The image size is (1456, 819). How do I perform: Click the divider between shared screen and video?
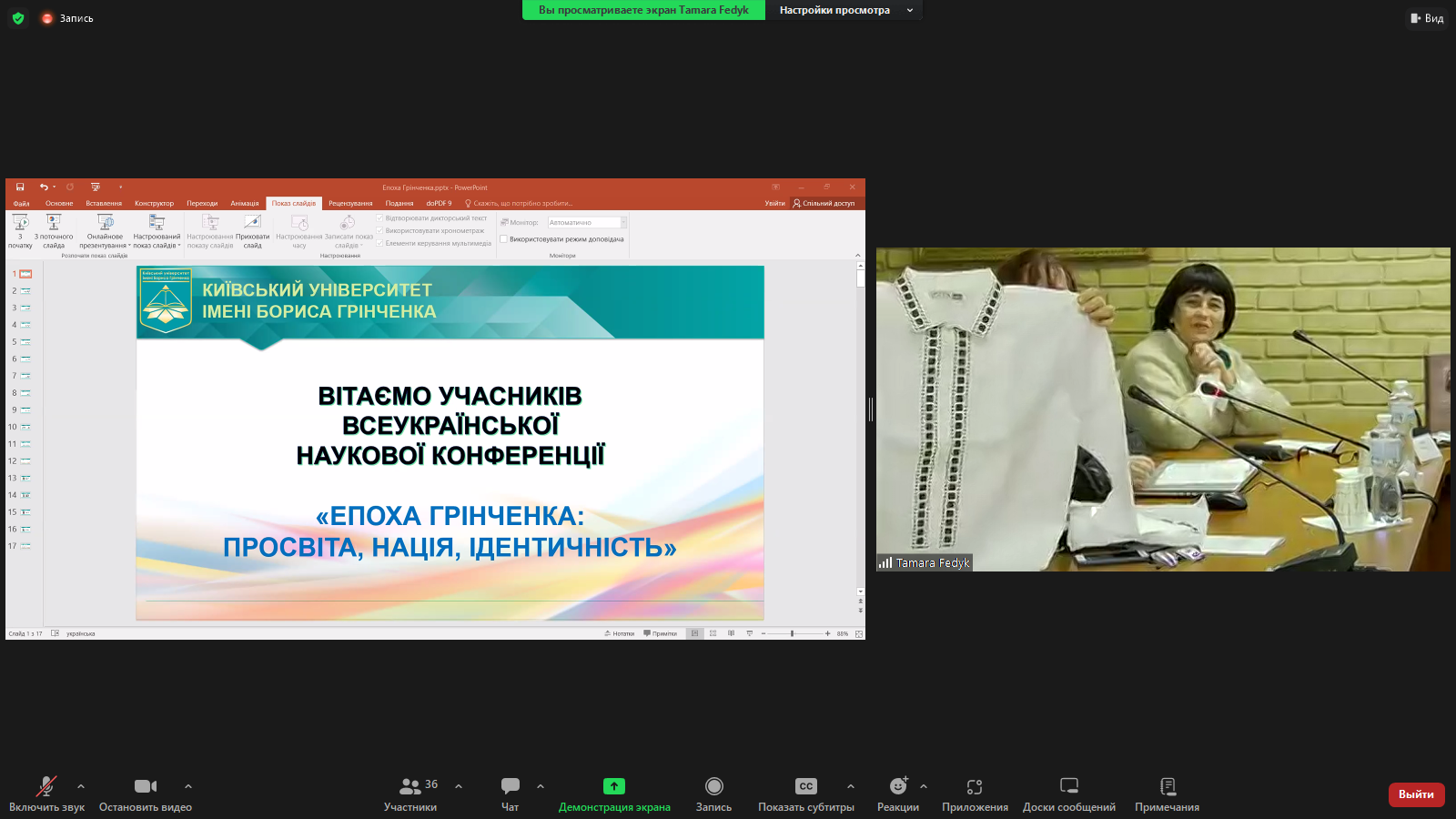871,409
